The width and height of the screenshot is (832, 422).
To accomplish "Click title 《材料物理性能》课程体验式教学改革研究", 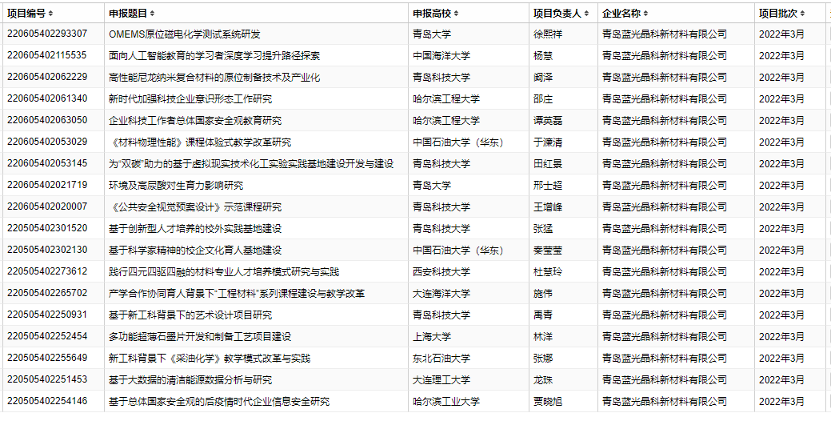I will pyautogui.click(x=200, y=142).
